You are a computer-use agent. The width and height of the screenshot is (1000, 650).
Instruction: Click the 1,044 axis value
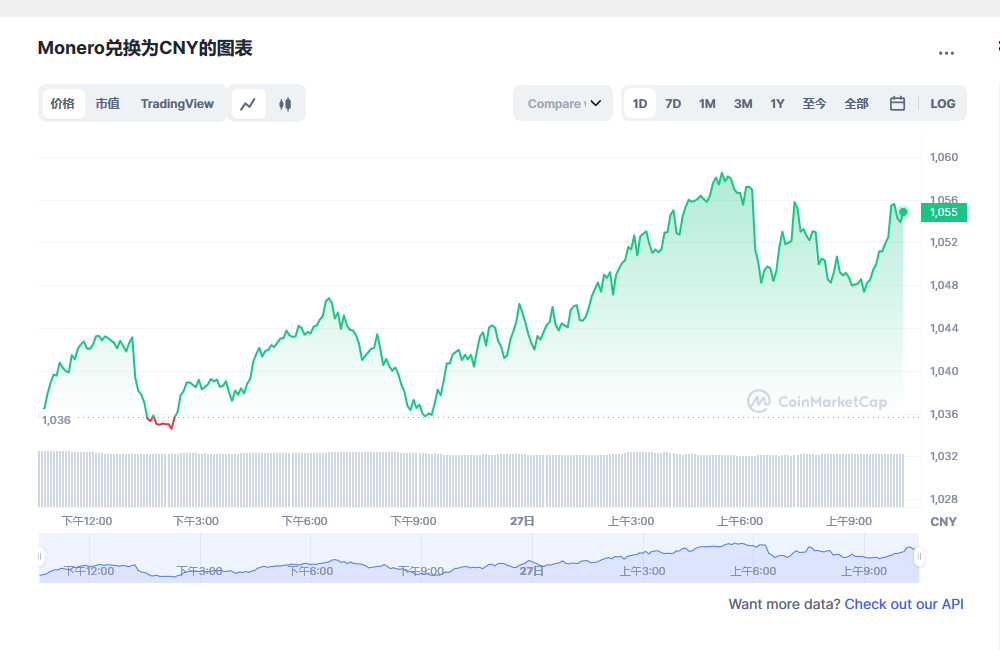[x=944, y=328]
